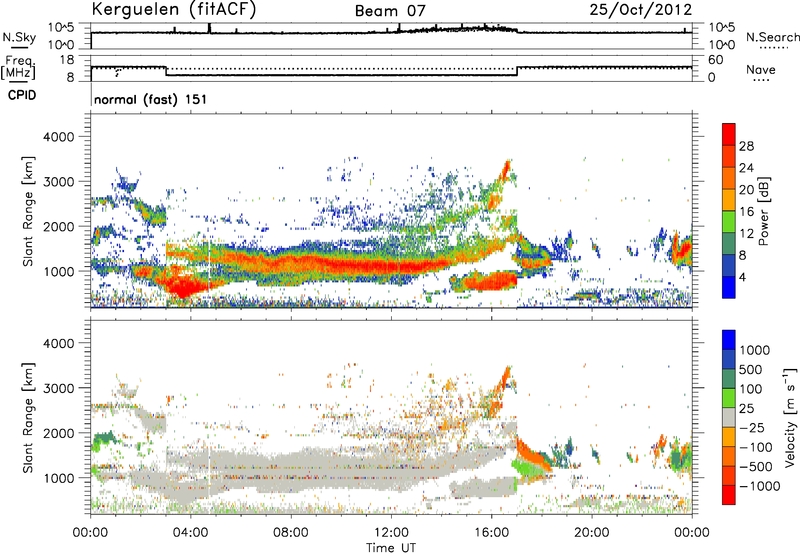Screen dimensions: 800x554
Task: Click the 'CPID' label
Action: (22, 95)
